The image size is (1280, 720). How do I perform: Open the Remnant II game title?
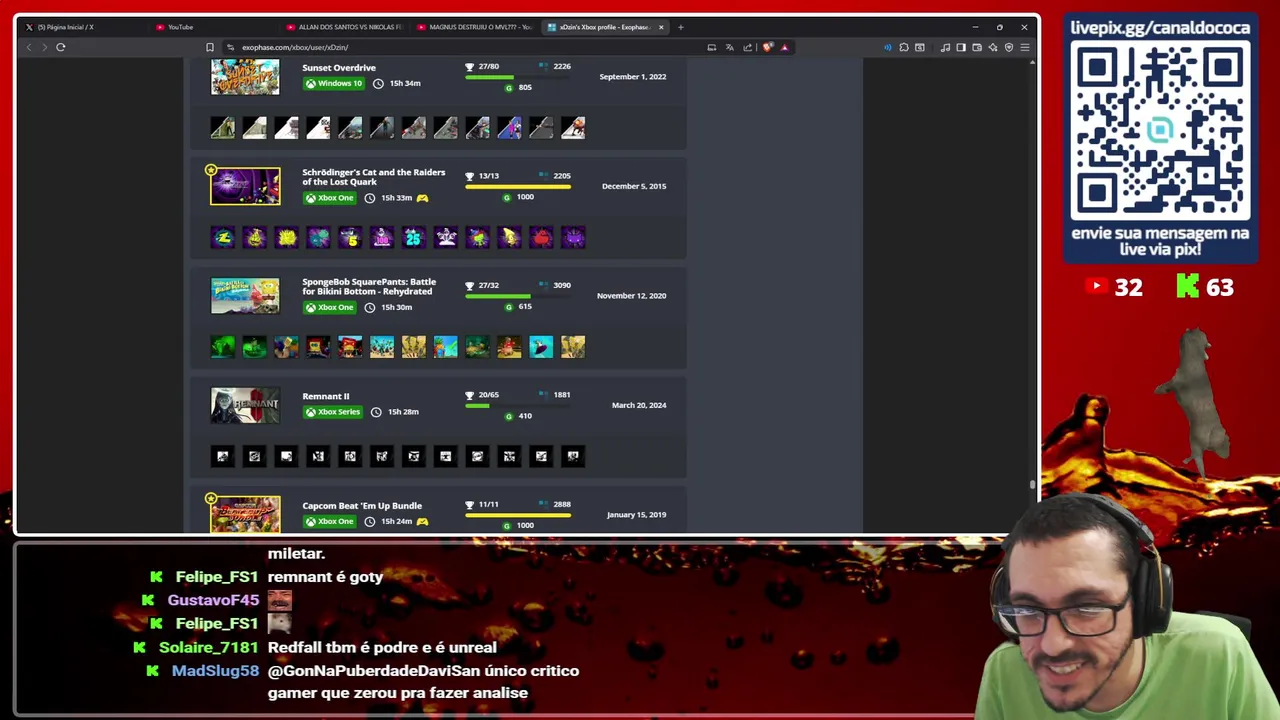point(326,397)
